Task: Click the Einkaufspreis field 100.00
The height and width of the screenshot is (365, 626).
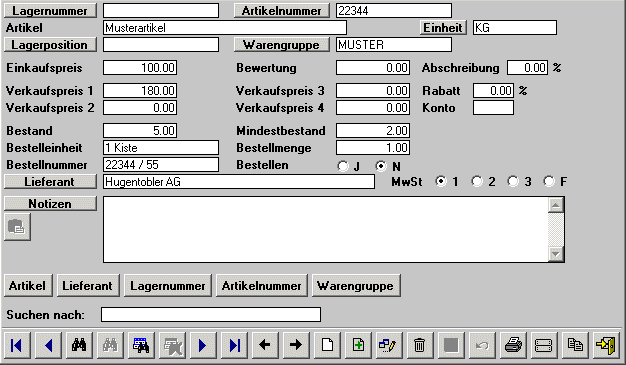Action: 140,67
